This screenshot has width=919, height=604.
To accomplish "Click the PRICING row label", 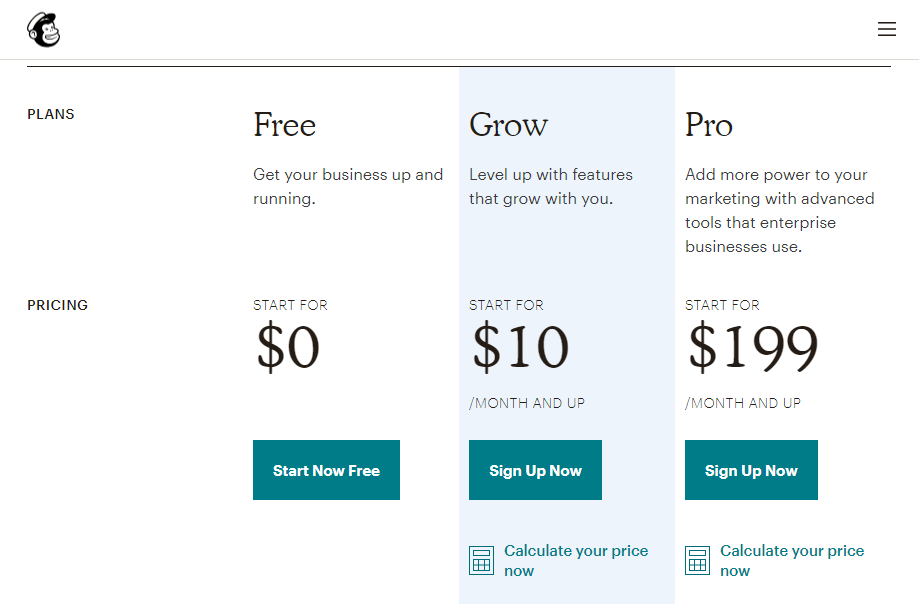I will (x=57, y=305).
